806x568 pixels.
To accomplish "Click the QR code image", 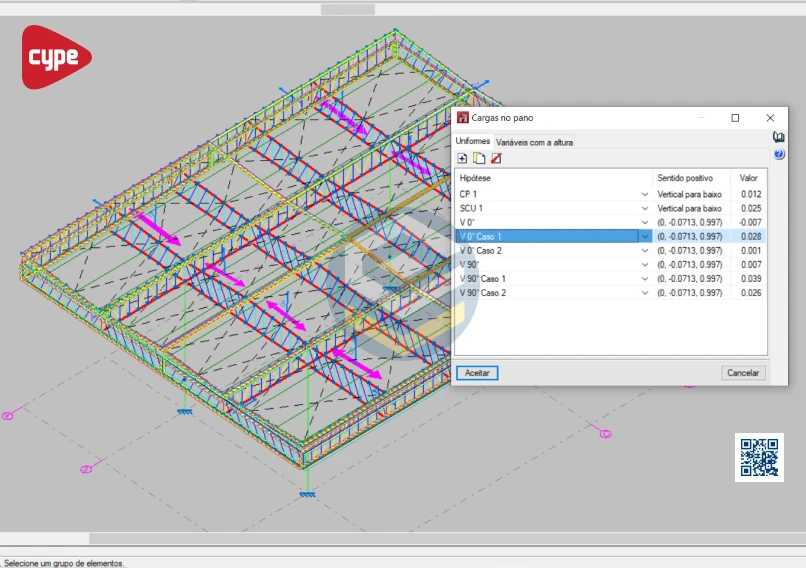I will [x=759, y=457].
